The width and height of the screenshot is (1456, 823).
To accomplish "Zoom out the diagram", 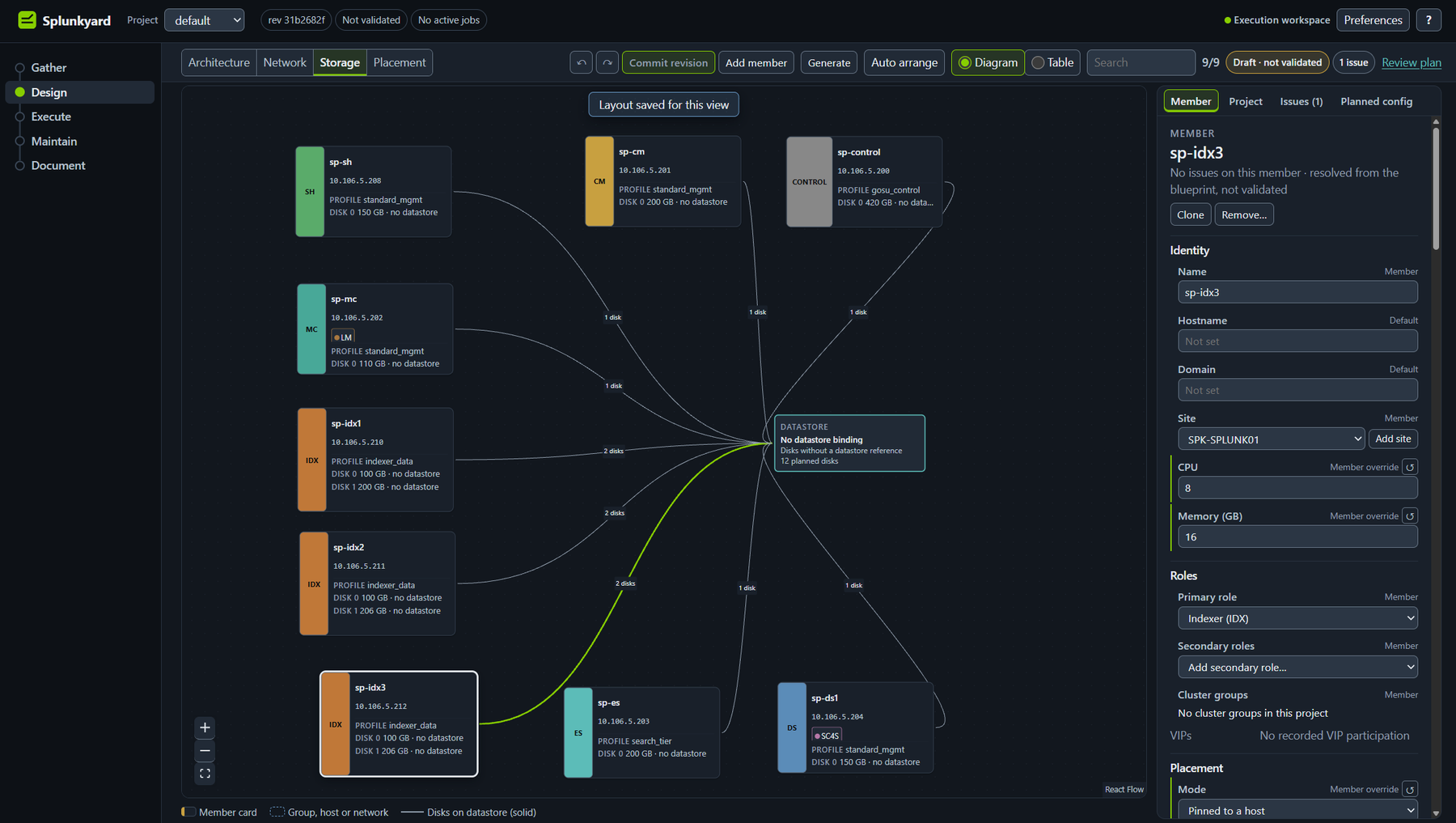I will 205,751.
